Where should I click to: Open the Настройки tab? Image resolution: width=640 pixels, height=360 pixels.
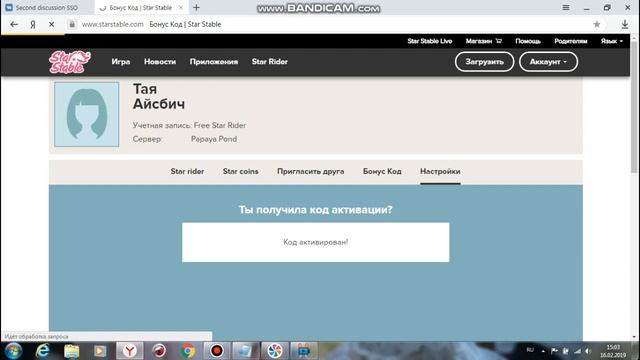(x=440, y=171)
